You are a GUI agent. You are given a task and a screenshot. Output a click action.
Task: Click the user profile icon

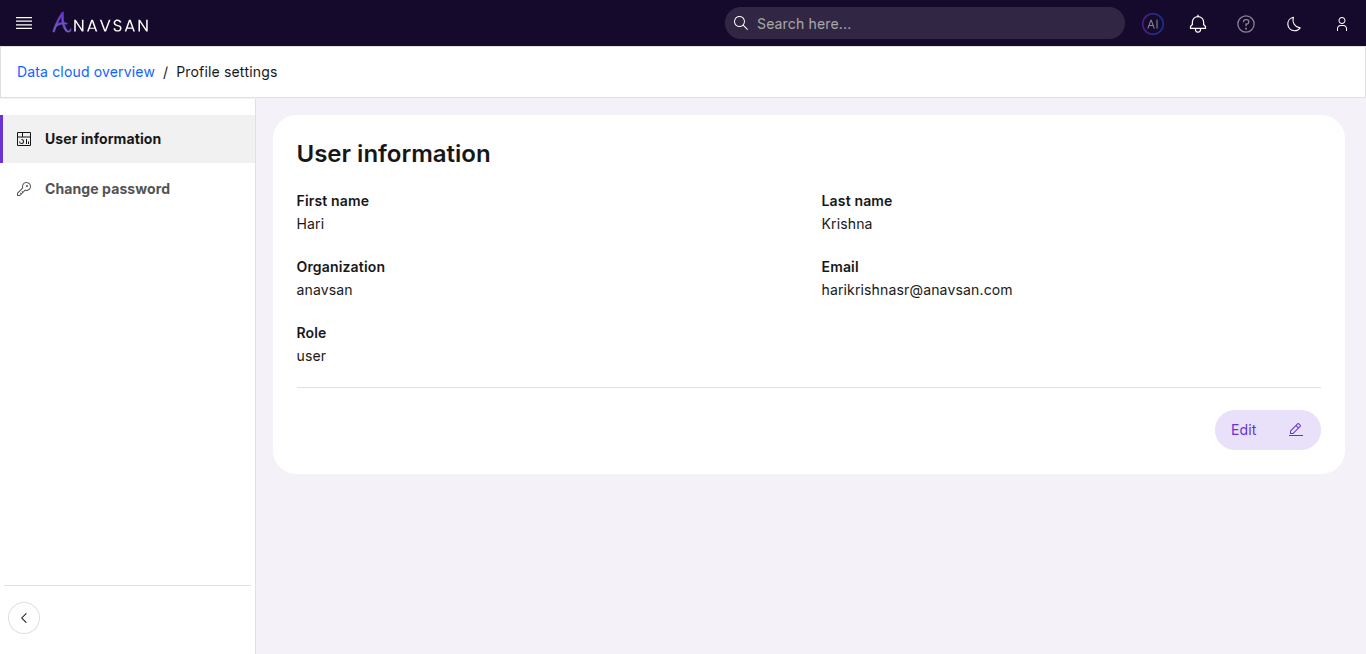(1342, 23)
